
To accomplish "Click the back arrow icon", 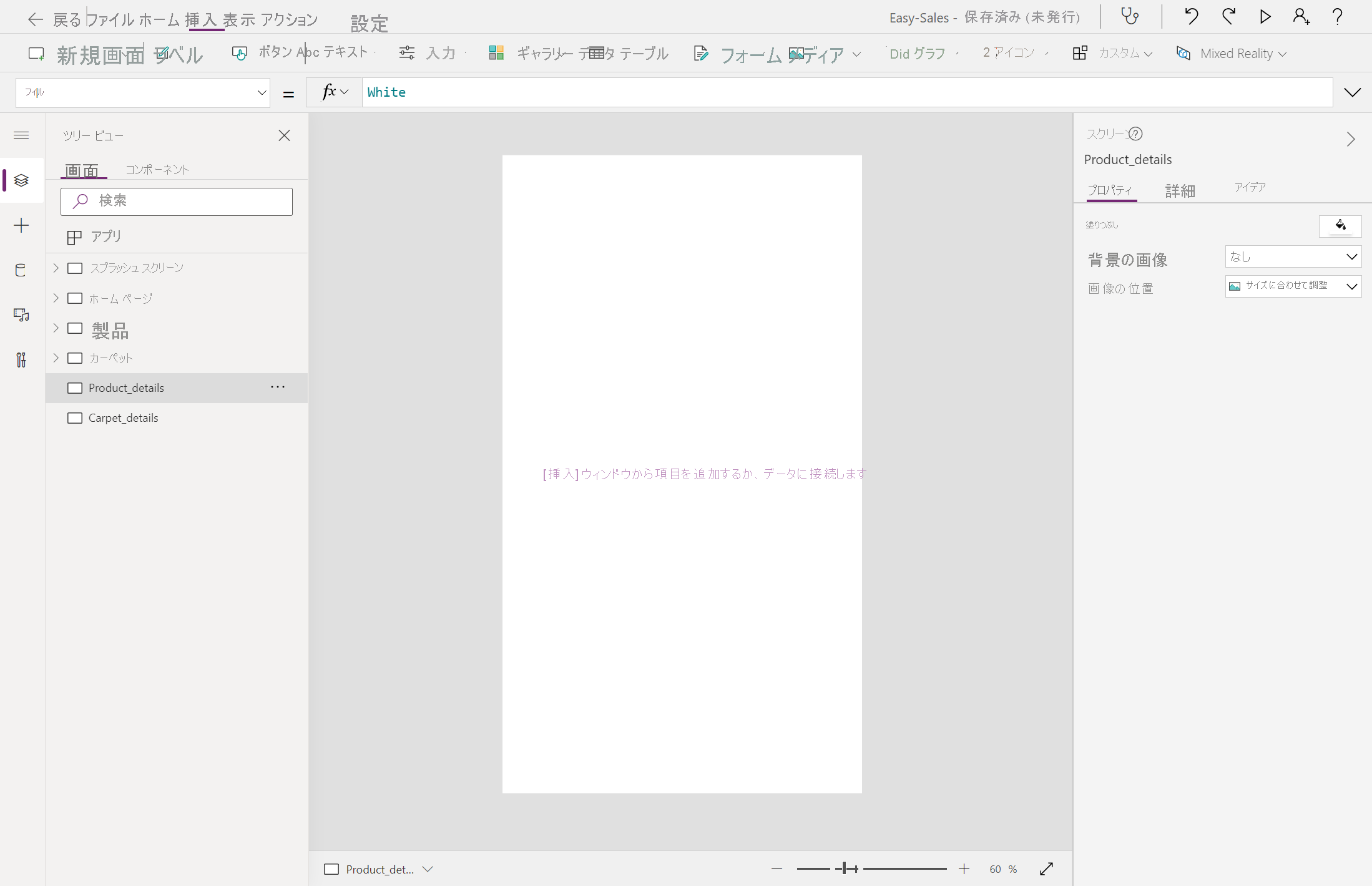I will tap(36, 19).
